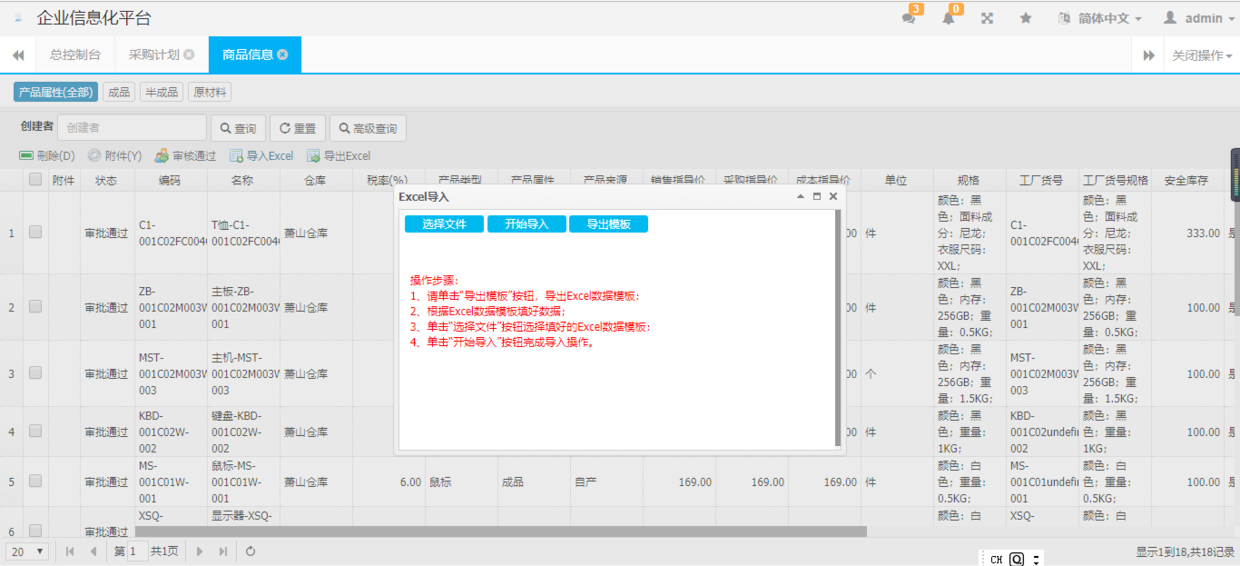Click the favorites star icon
The image size is (1240, 566).
(1025, 18)
